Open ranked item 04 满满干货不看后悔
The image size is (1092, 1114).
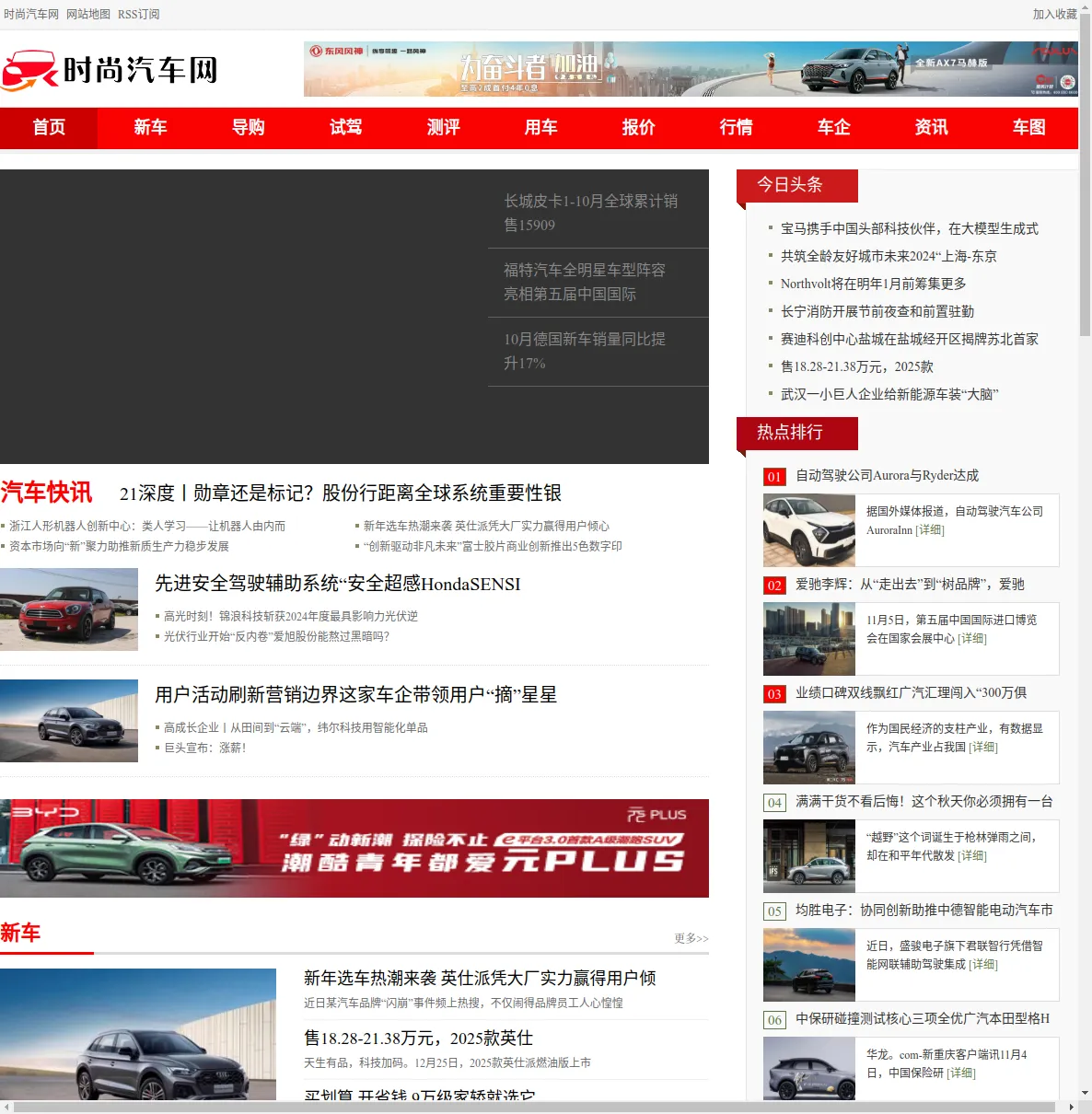pos(924,802)
